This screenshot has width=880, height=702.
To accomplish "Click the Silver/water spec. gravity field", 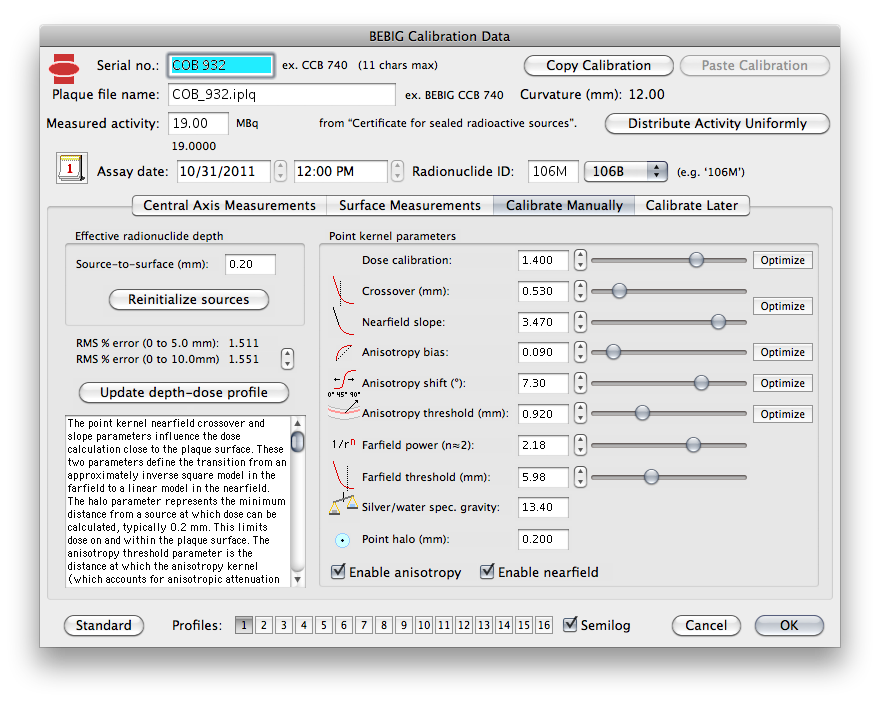I will (543, 507).
